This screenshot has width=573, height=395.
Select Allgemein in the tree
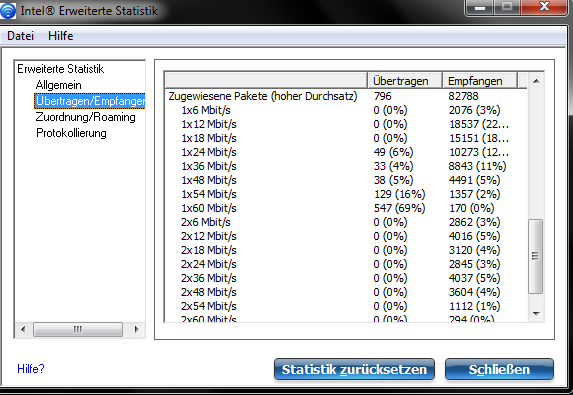pos(58,85)
